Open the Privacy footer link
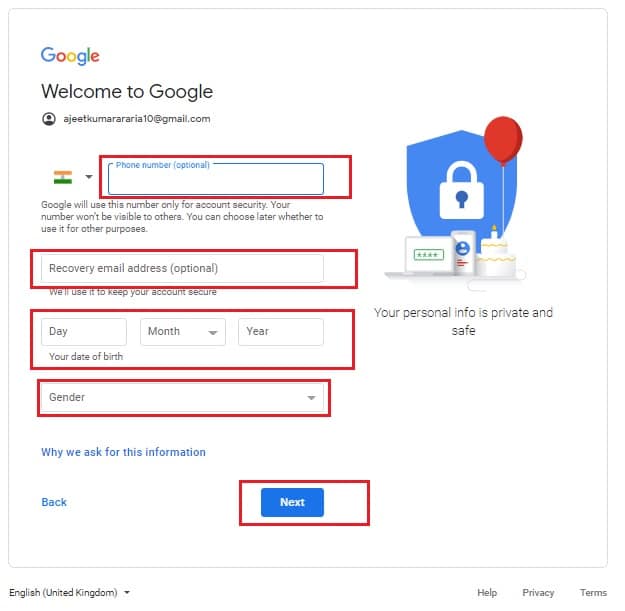This screenshot has height=611, width=625. pos(539,593)
